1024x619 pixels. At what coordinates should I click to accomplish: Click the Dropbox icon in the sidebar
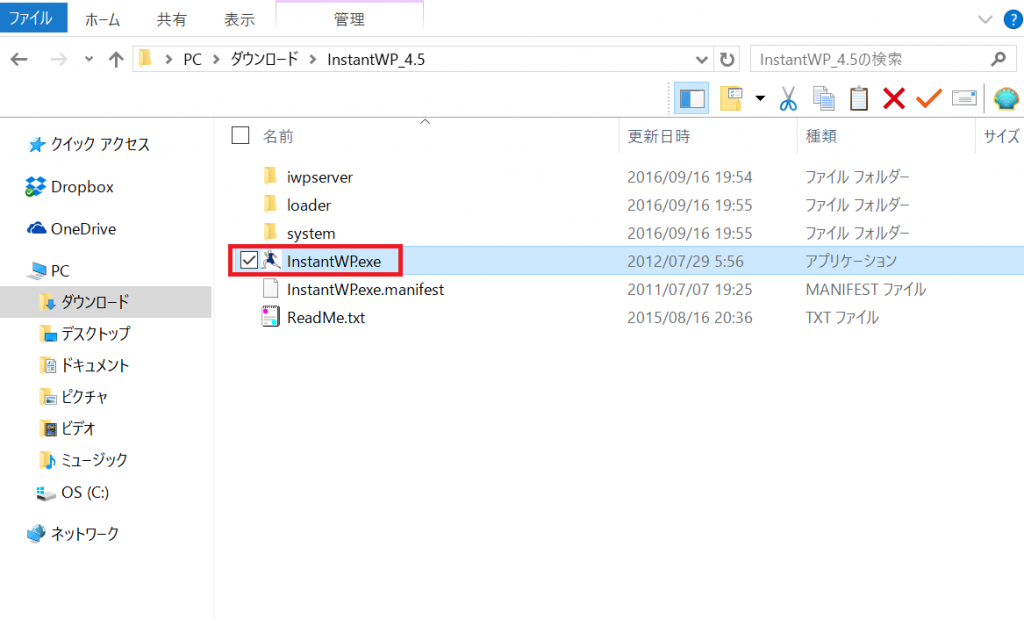tap(35, 187)
